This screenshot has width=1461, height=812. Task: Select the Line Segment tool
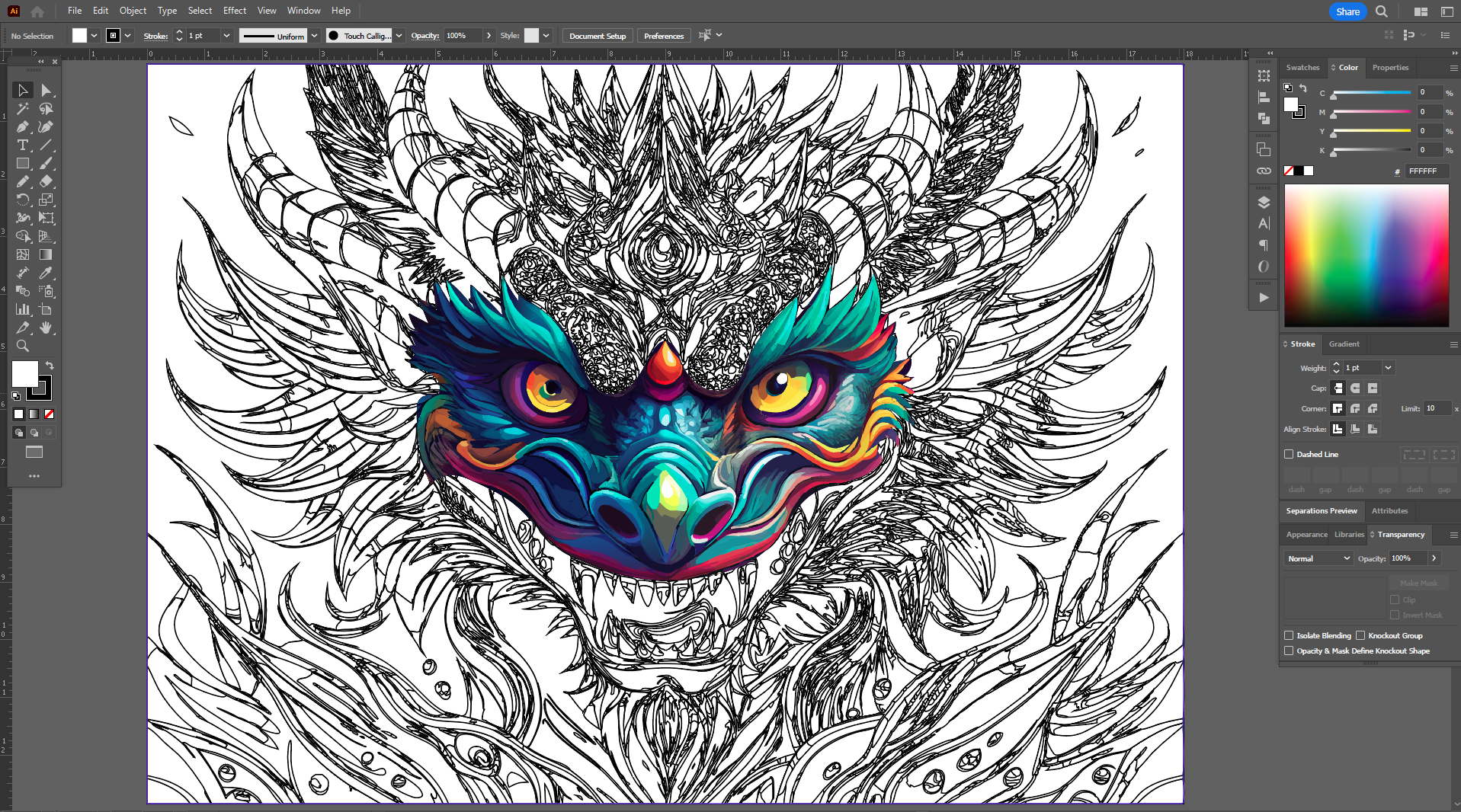point(46,145)
